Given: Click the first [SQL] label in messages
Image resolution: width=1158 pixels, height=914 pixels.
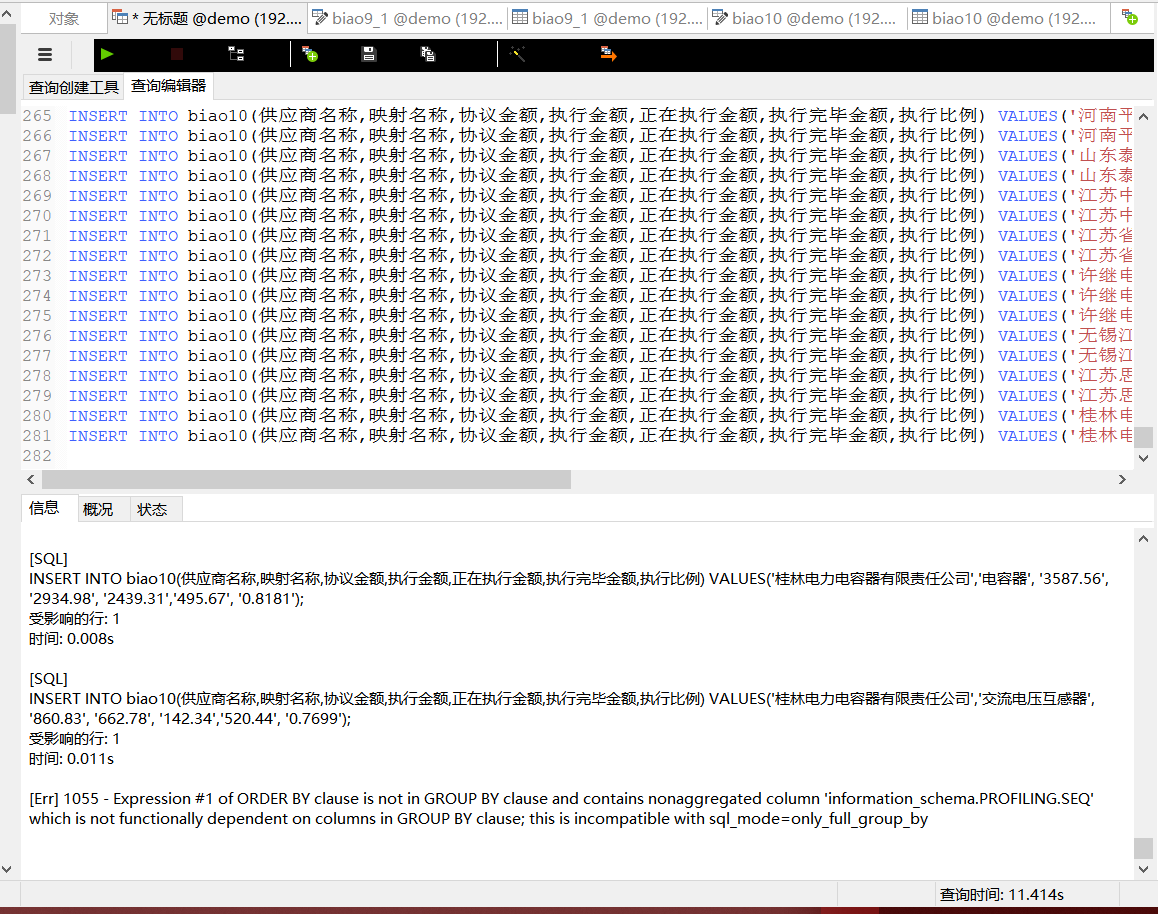Looking at the screenshot, I should pos(48,559).
